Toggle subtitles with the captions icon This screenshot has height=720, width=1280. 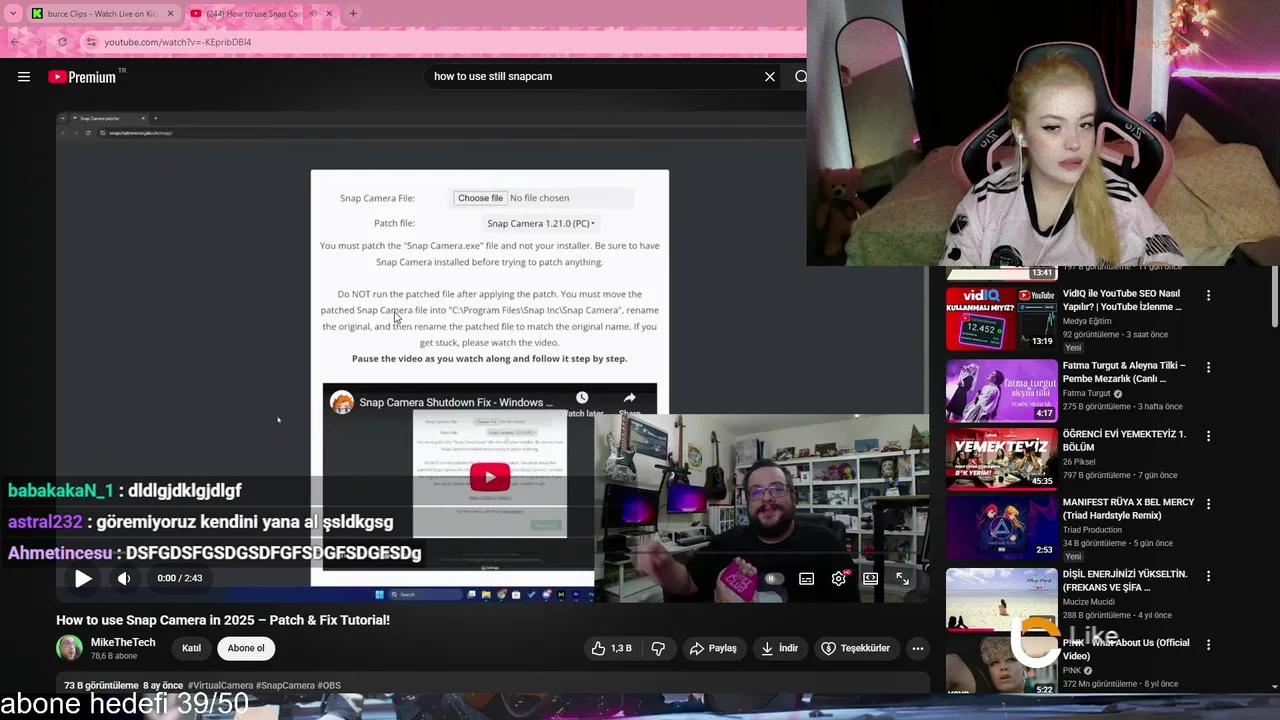(806, 578)
